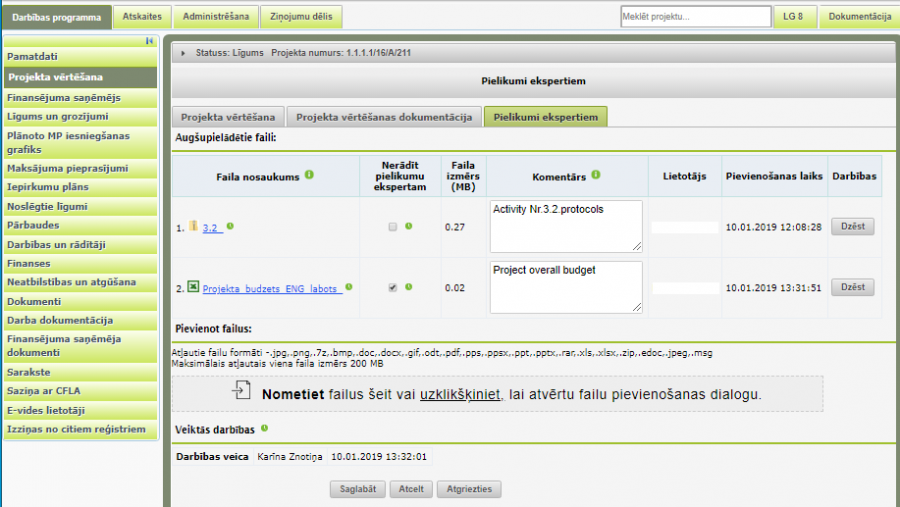Click the help icon beside Komentārs header
The width and height of the screenshot is (900, 507).
[x=596, y=175]
